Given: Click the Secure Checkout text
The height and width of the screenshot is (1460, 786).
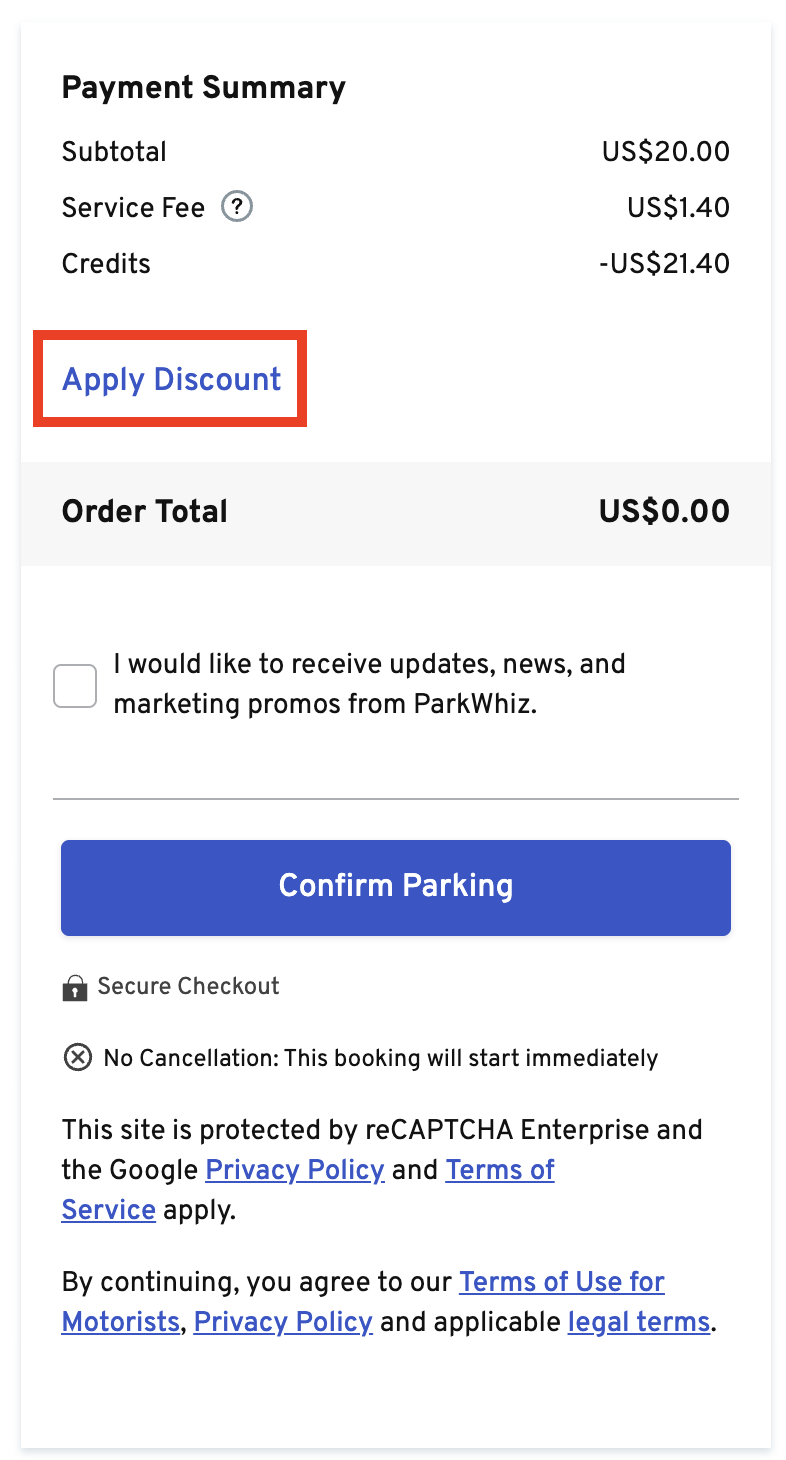Looking at the screenshot, I should tap(188, 986).
